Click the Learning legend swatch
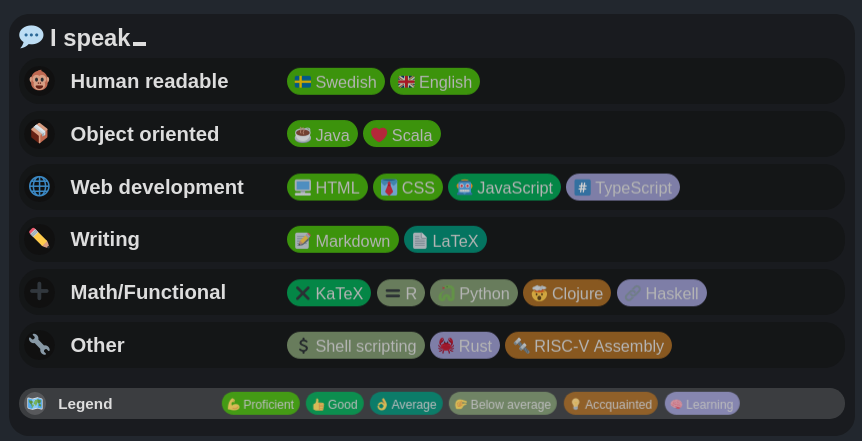 702,404
